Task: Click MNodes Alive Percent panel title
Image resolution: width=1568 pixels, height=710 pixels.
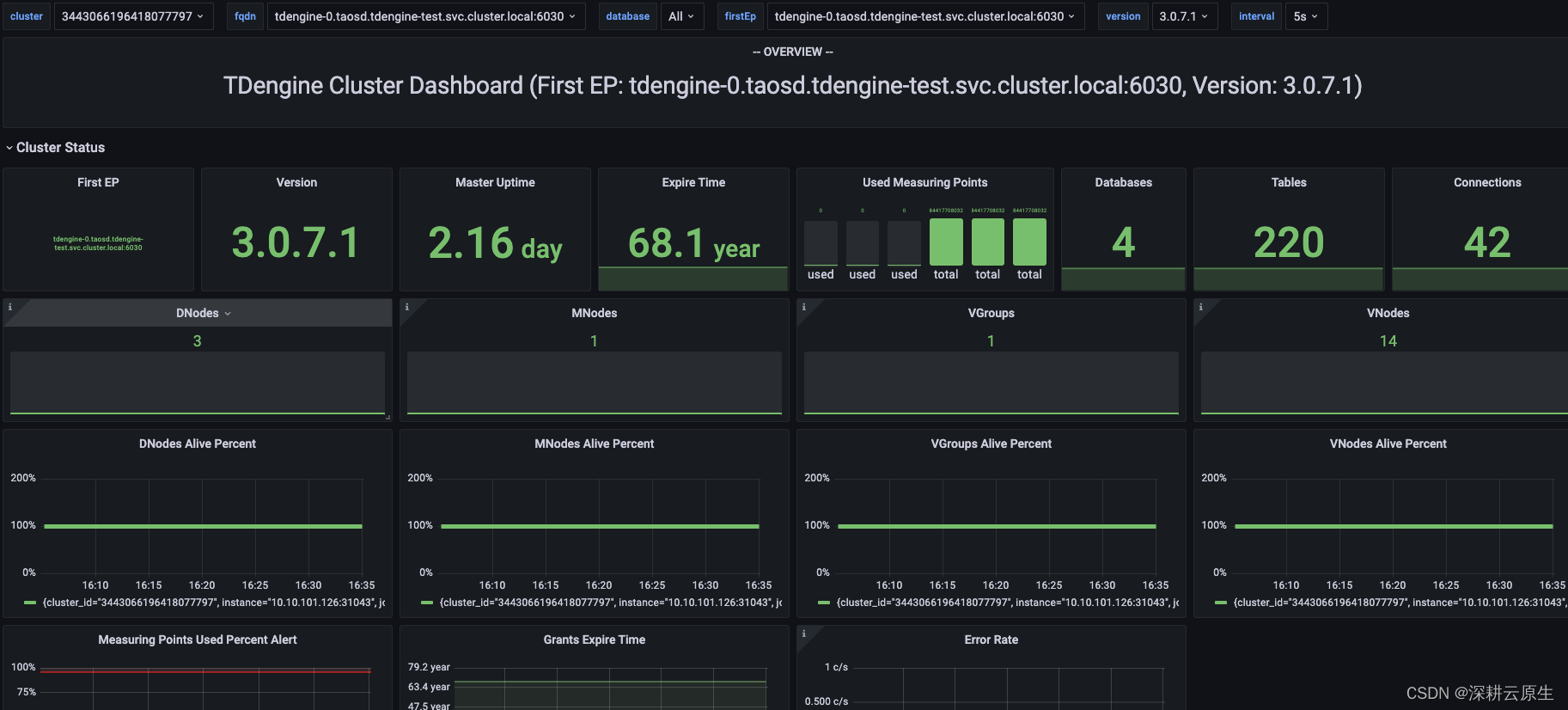Action: point(595,444)
